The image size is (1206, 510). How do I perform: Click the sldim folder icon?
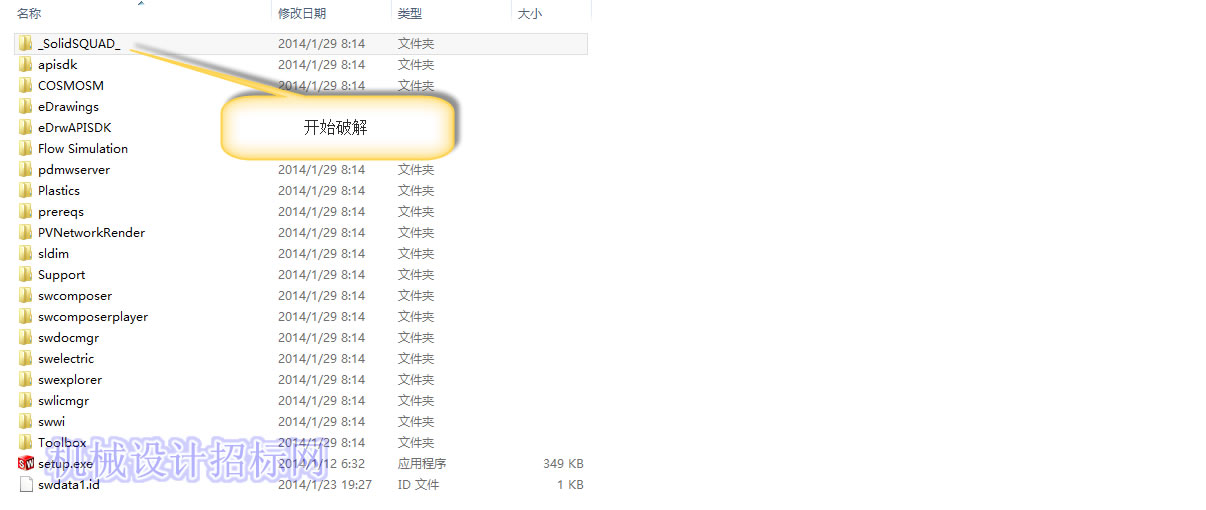point(26,254)
